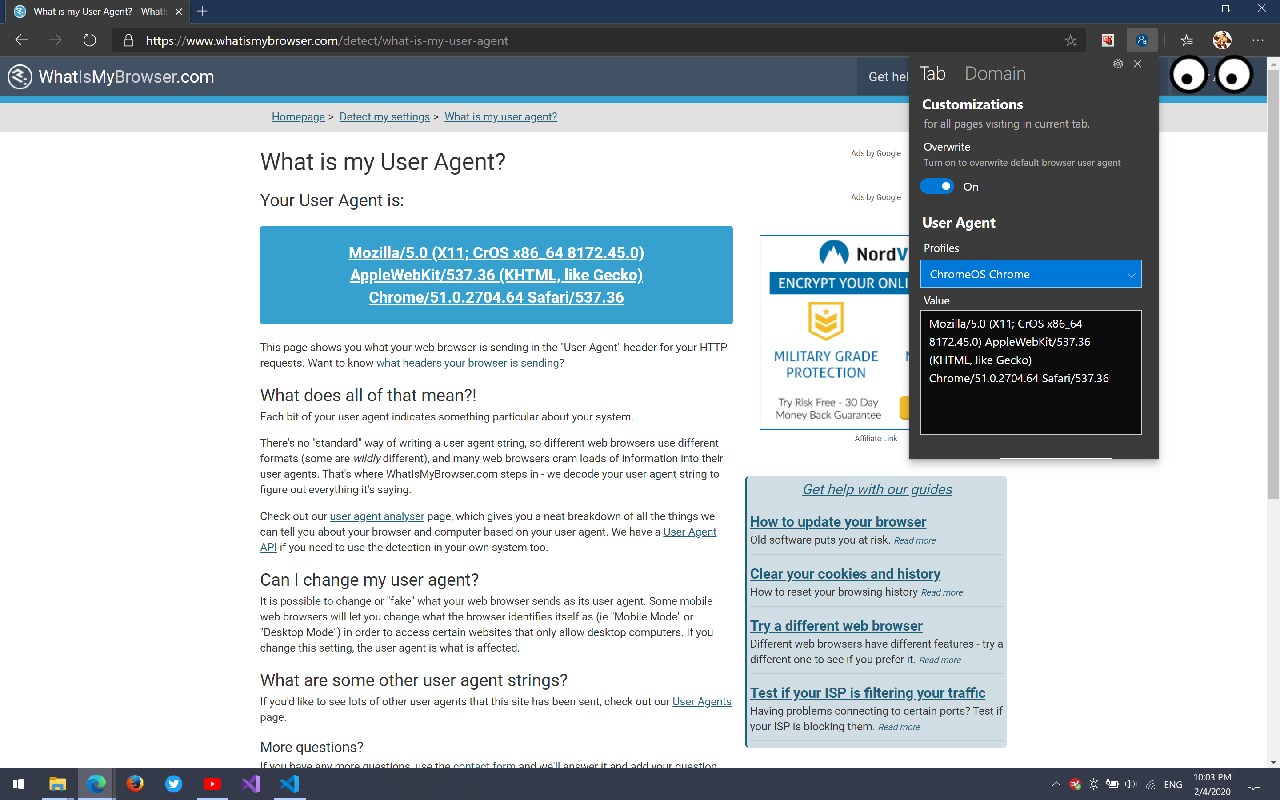This screenshot has width=1280, height=800.
Task: Open Visual Studio from taskbar
Action: [x=251, y=784]
